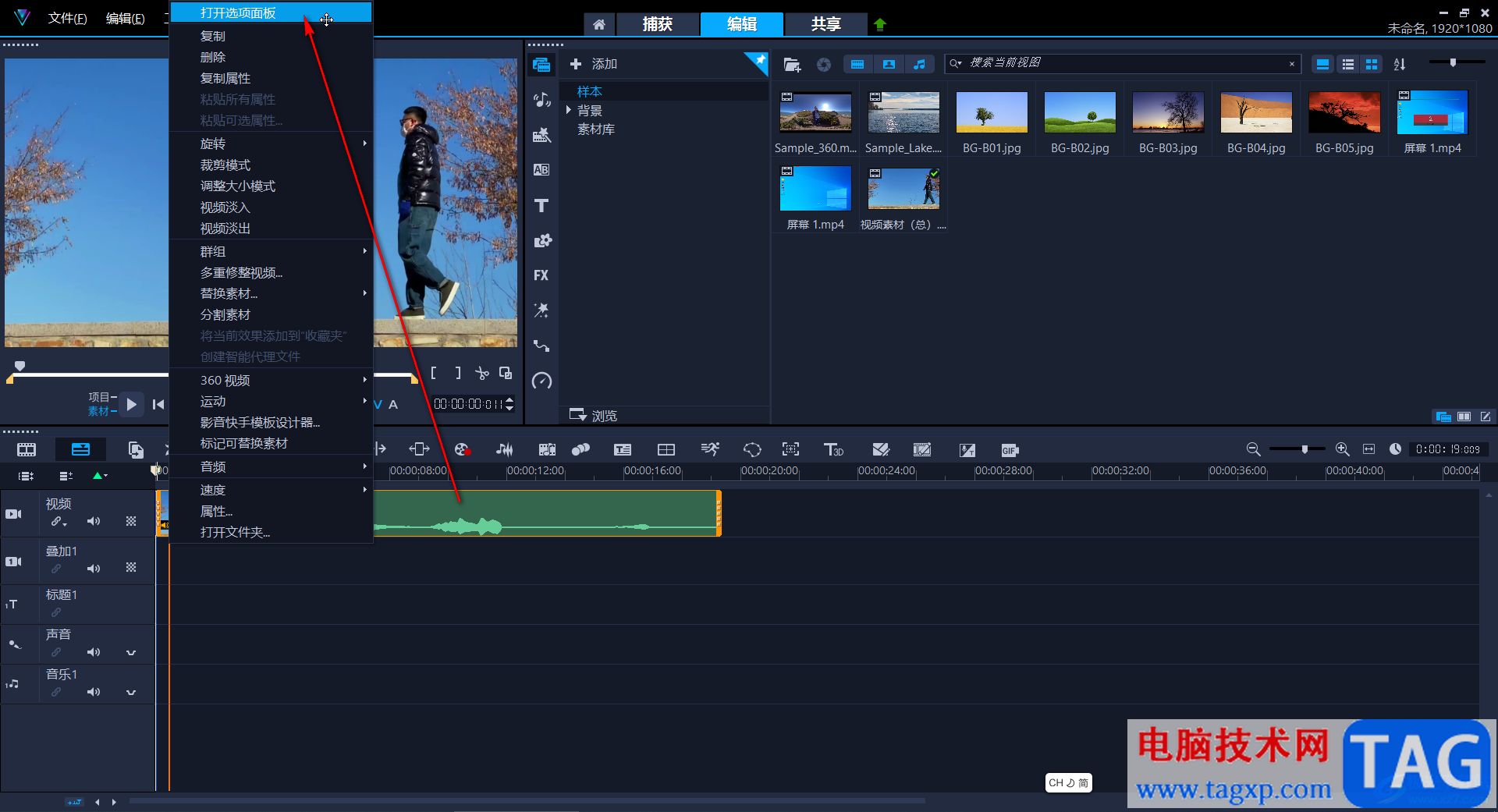Toggle show audio files filter in library
1498x812 pixels.
tap(919, 65)
